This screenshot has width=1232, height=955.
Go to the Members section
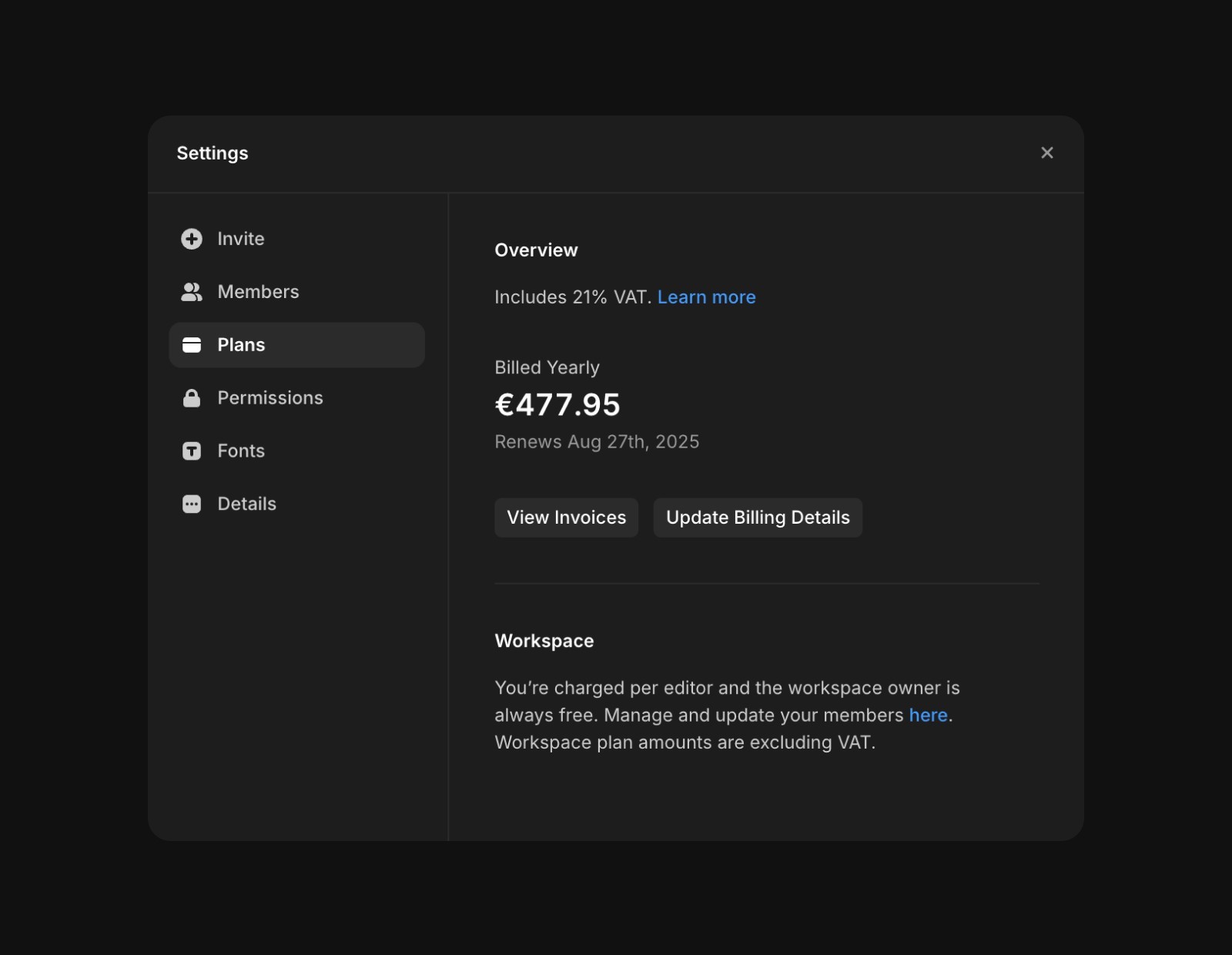297,292
